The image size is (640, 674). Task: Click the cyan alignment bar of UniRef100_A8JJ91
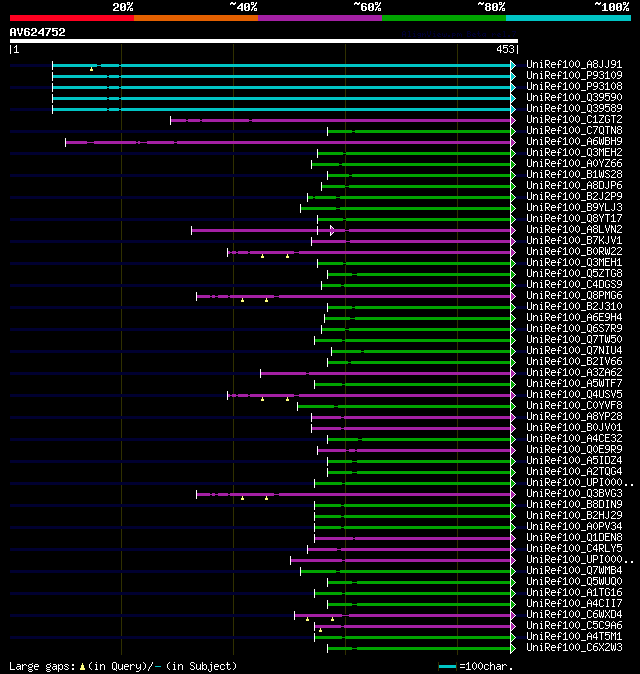click(282, 65)
